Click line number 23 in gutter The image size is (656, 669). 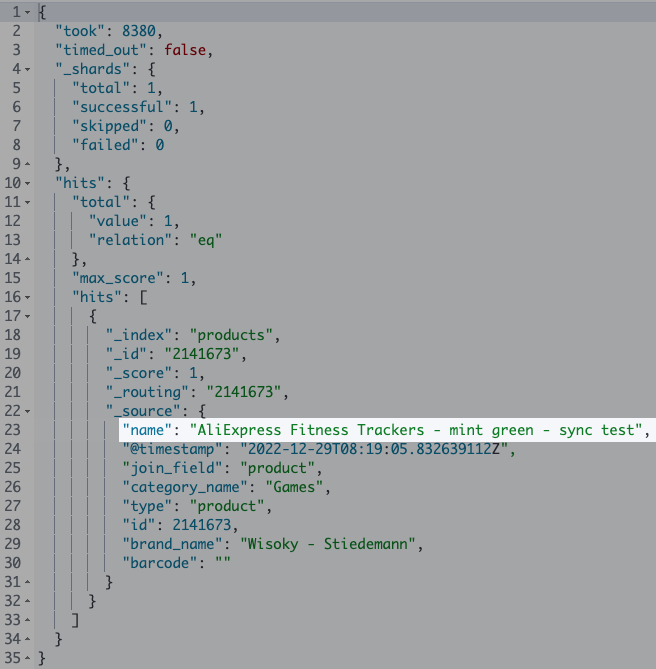(12, 430)
